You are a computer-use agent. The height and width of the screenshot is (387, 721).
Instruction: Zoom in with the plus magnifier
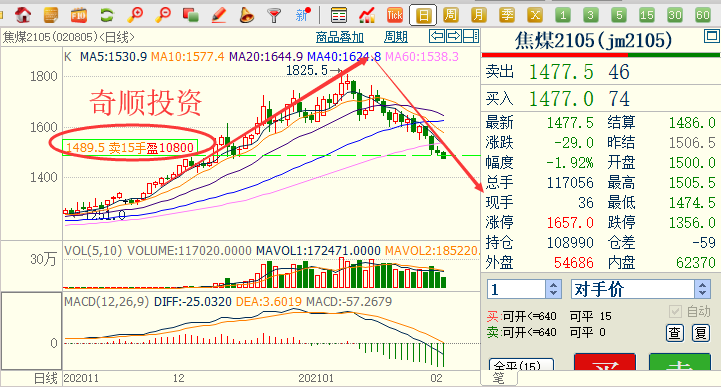pos(135,15)
